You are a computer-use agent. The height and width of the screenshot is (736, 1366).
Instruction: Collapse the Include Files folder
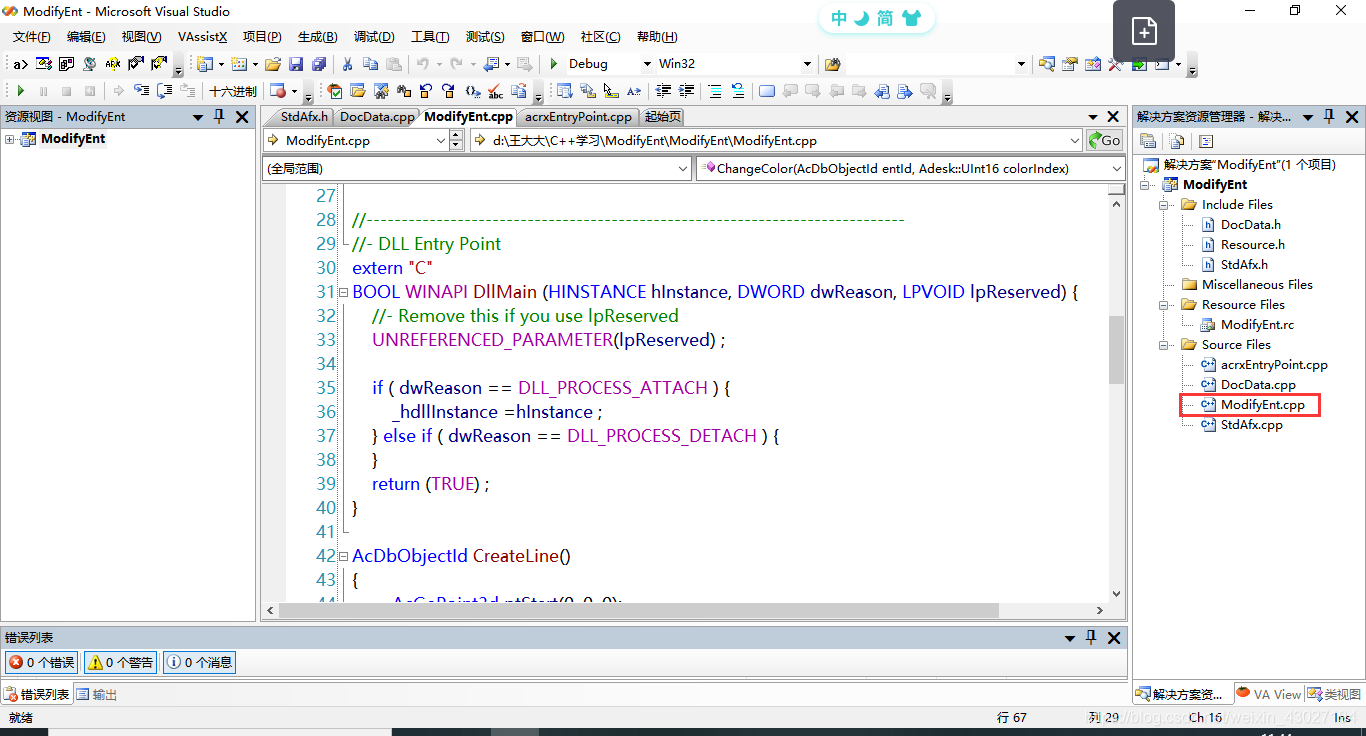pyautogui.click(x=1164, y=205)
